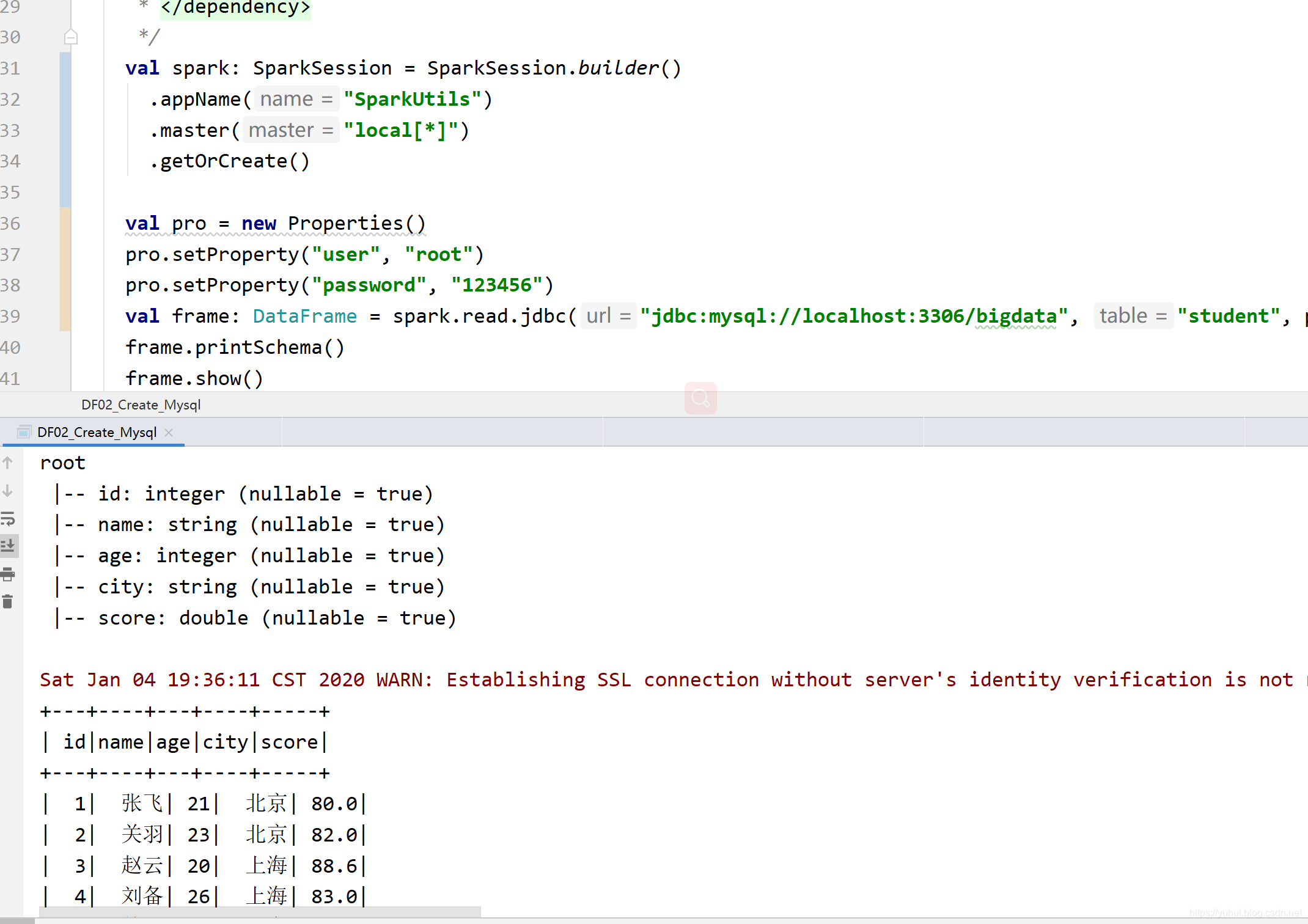
Task: Click the red search magnifier overlay icon
Action: coord(700,398)
